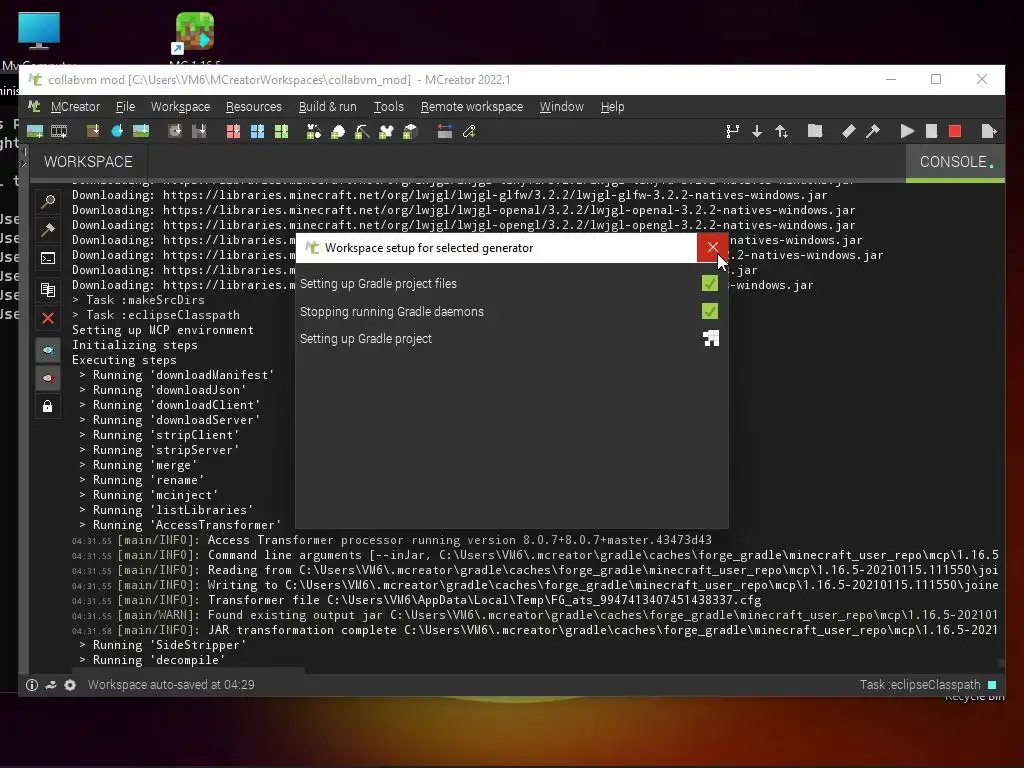1024x768 pixels.
Task: Click the armor pack creator tool icon
Action: pos(314,132)
